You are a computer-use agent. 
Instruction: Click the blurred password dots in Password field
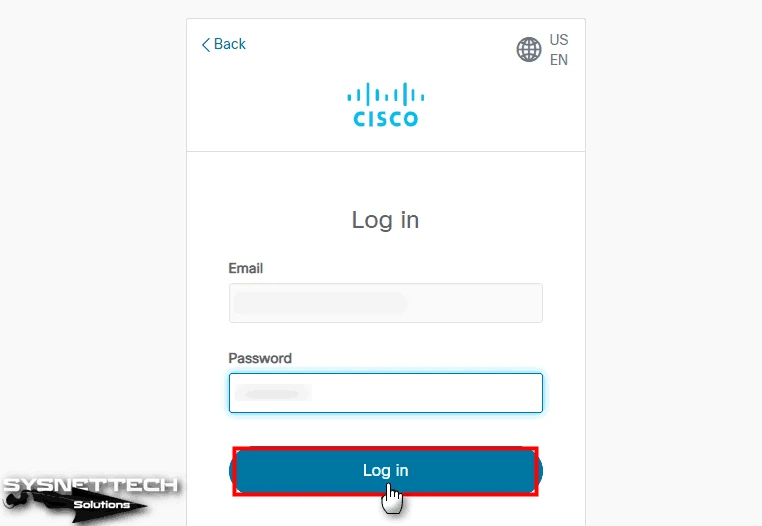point(273,393)
